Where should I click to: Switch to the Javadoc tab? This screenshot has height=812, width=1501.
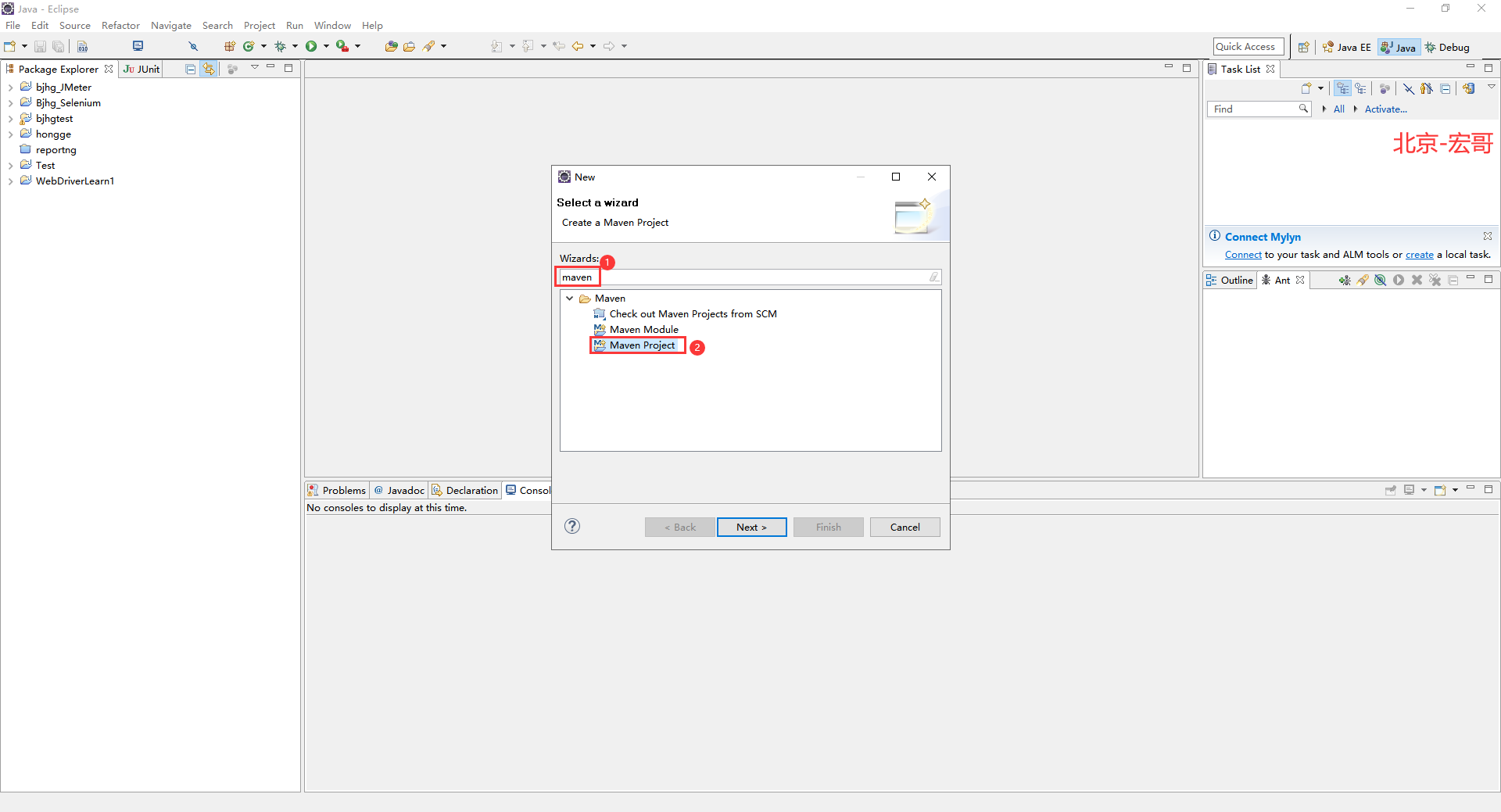[x=399, y=490]
